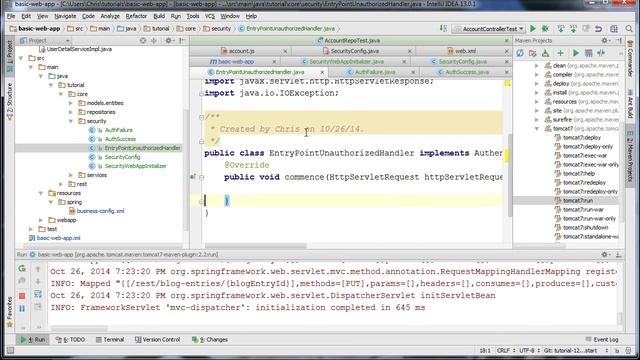Expand the clean plugin in Maven panel
This screenshot has width=640, height=360.
pyautogui.click(x=537, y=66)
